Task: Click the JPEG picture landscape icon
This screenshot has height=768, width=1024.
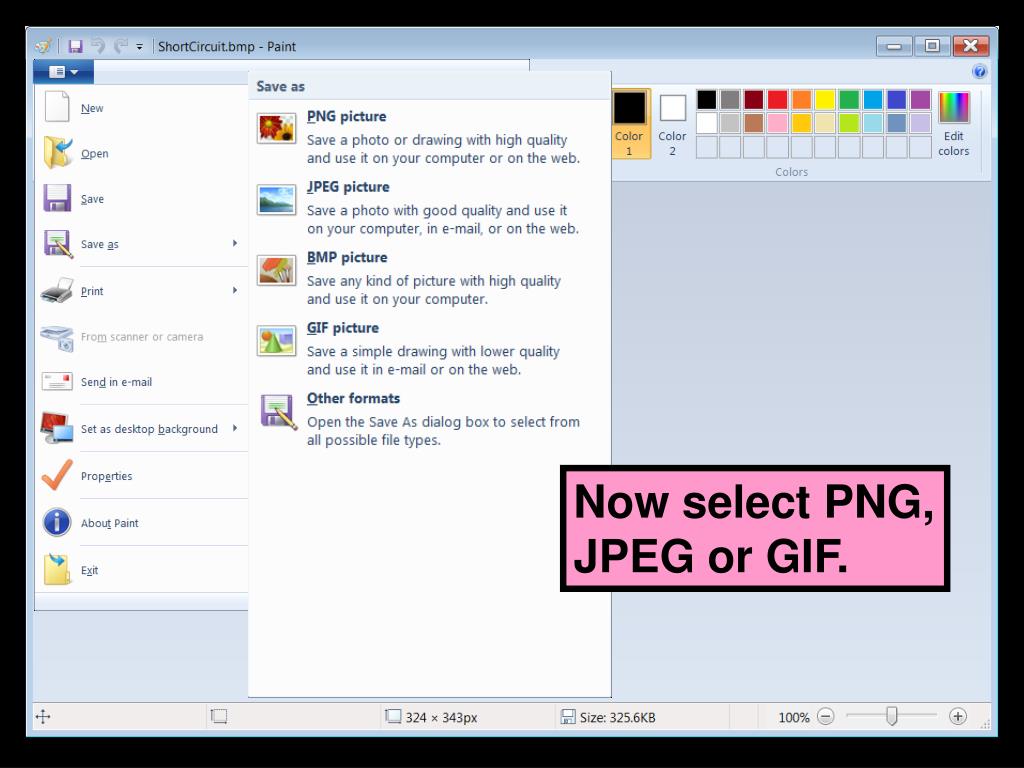Action: click(x=277, y=200)
